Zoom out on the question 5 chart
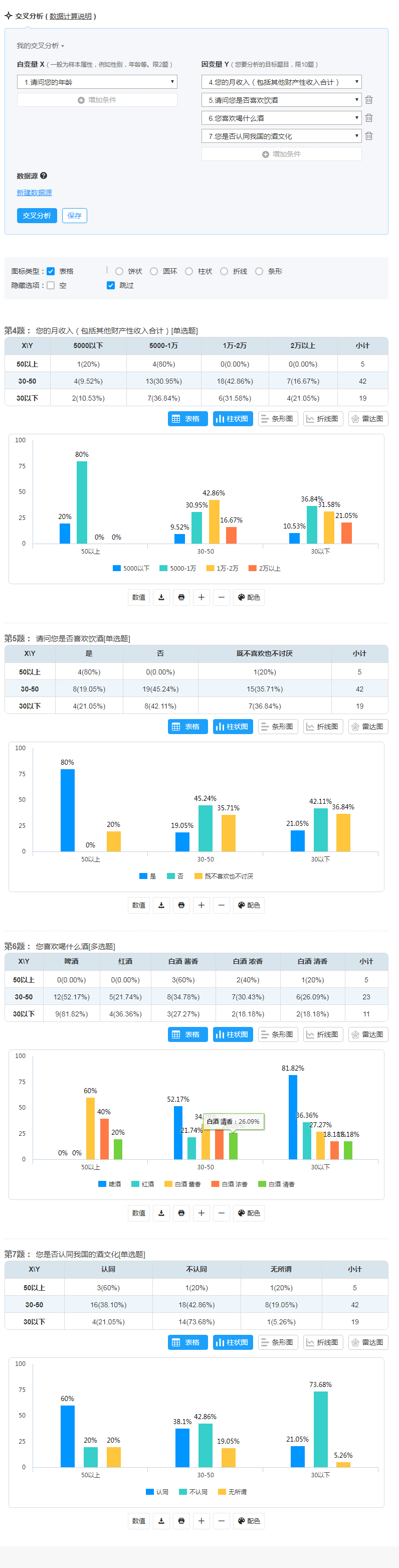The width and height of the screenshot is (399, 1568). pyautogui.click(x=222, y=905)
